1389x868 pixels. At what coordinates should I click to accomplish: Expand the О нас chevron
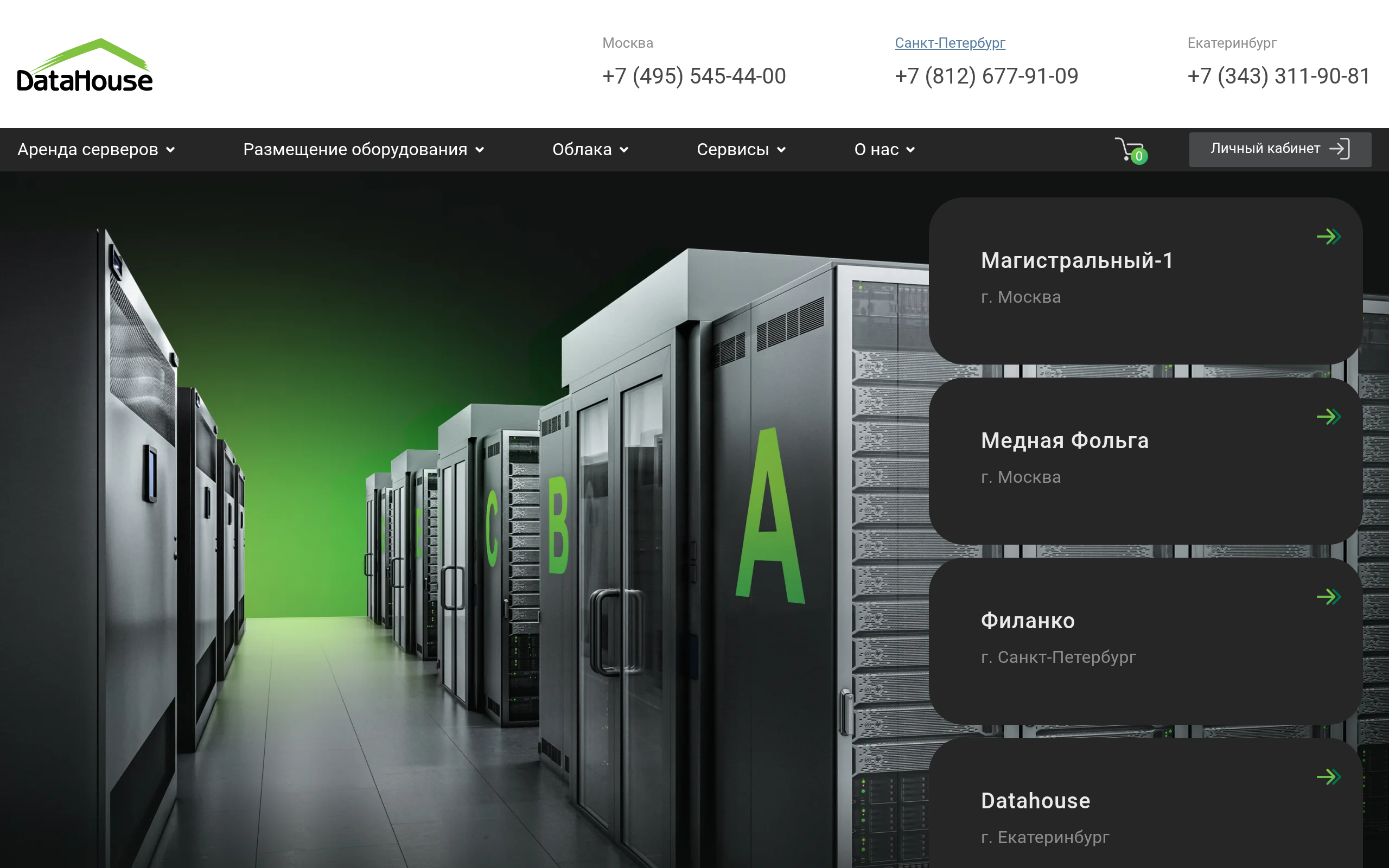pyautogui.click(x=910, y=150)
